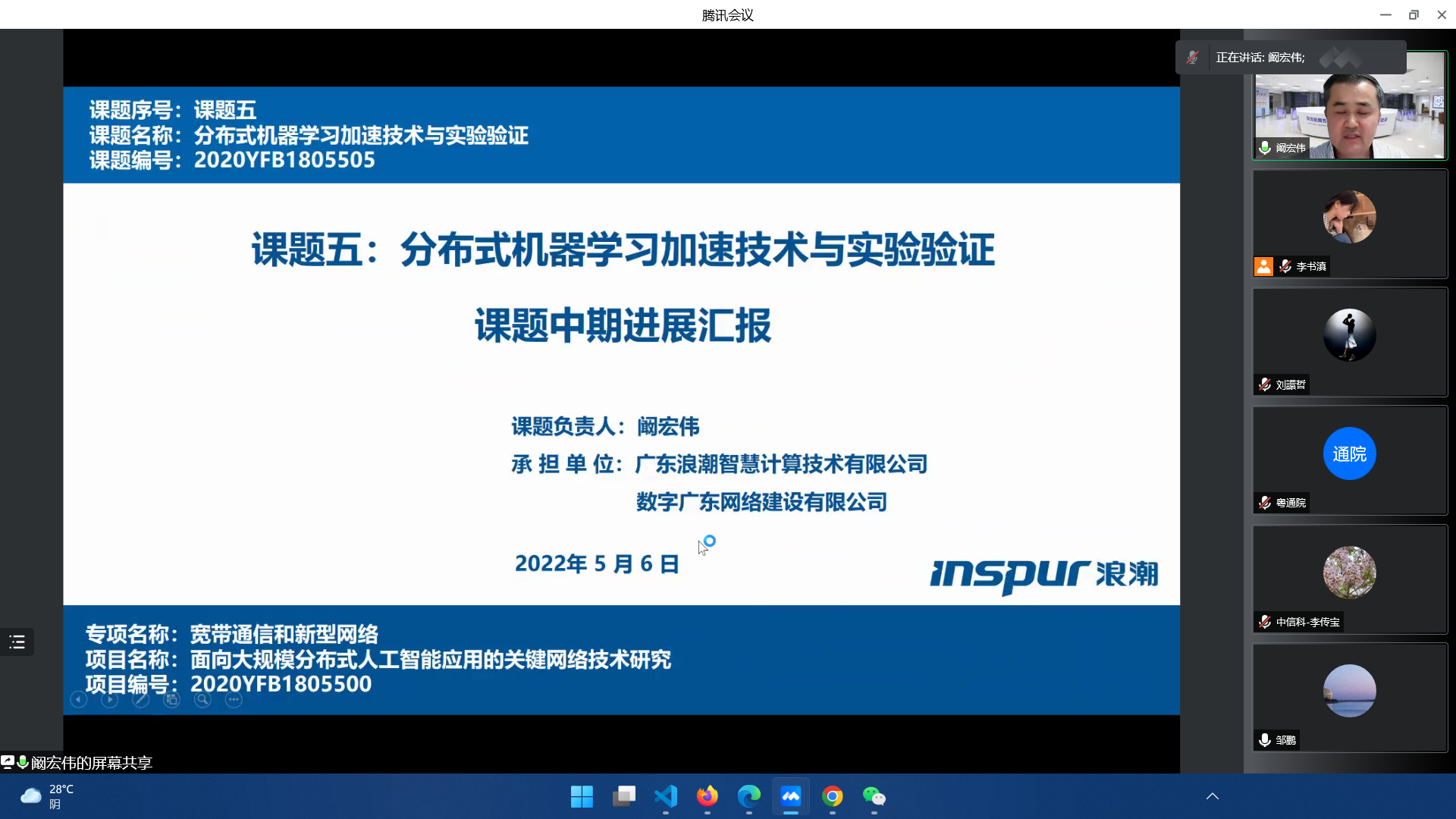Viewport: 1456px width, 819px height.
Task: Click 广东浪潮智慧计算技术有限公司 text
Action: pyautogui.click(x=781, y=464)
